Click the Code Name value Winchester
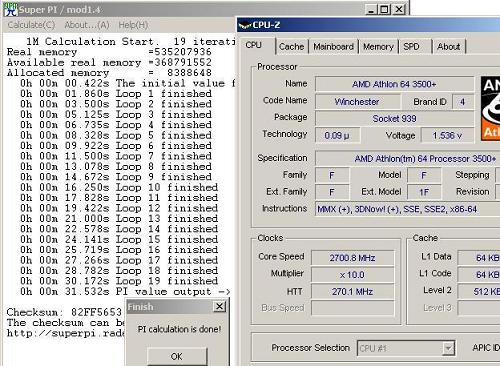Image resolution: width=500 pixels, height=366 pixels. pos(357,102)
